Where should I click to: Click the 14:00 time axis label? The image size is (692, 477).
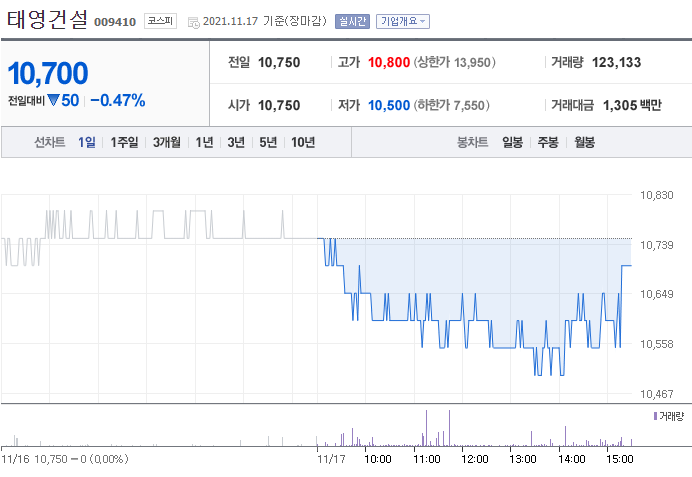pos(572,459)
